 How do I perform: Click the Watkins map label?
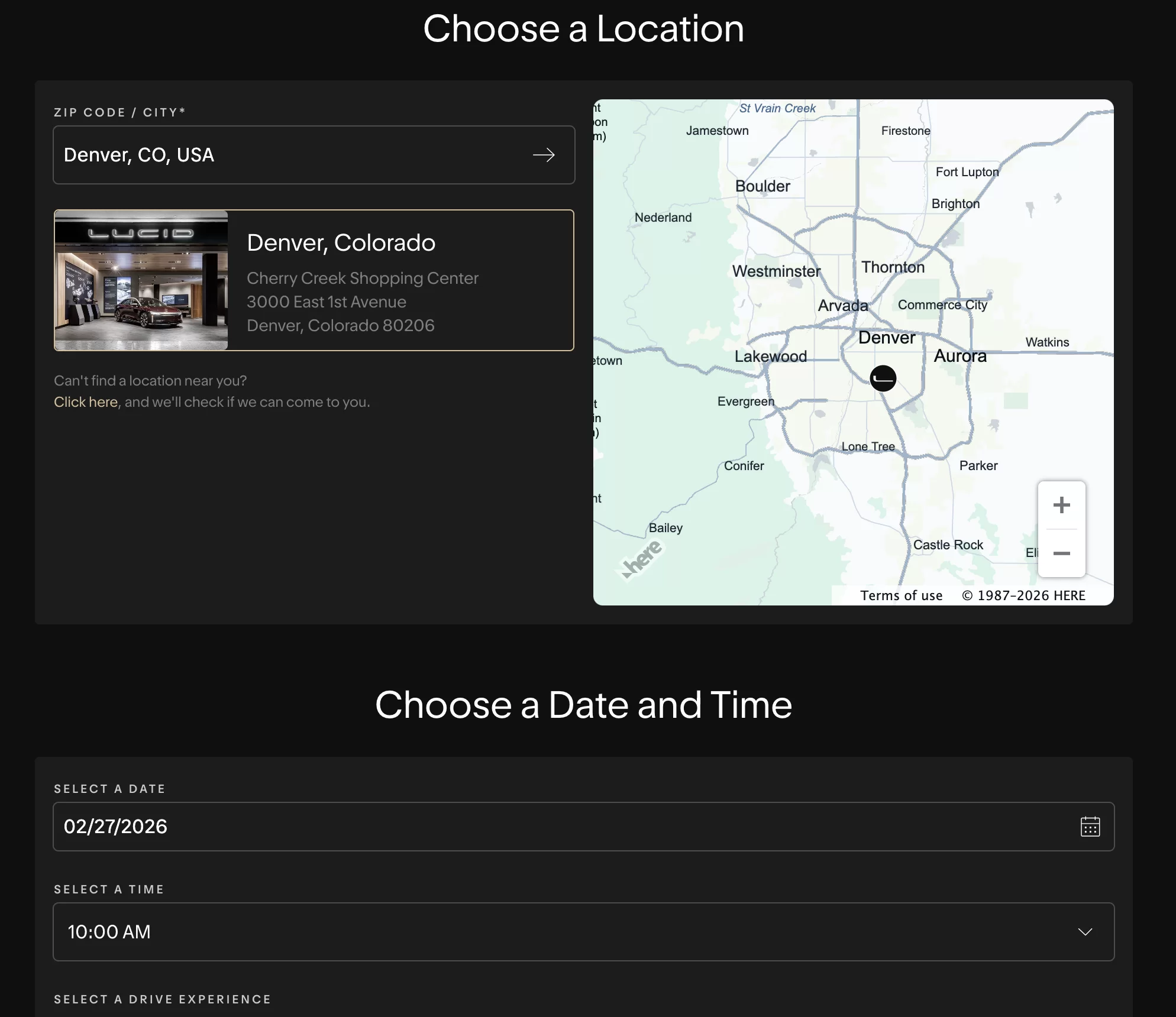coord(1047,342)
